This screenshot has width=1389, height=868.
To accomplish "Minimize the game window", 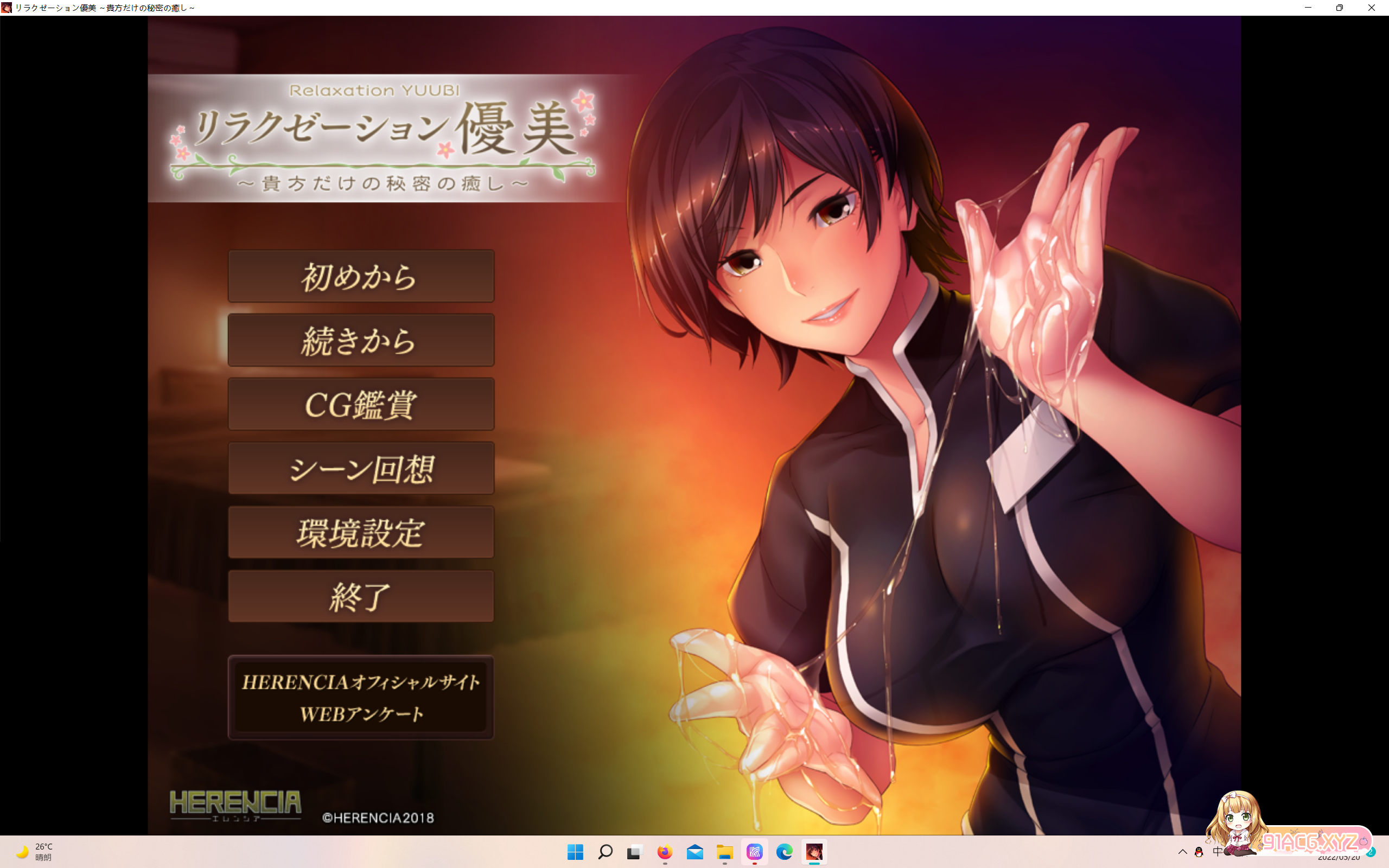I will 1308,8.
